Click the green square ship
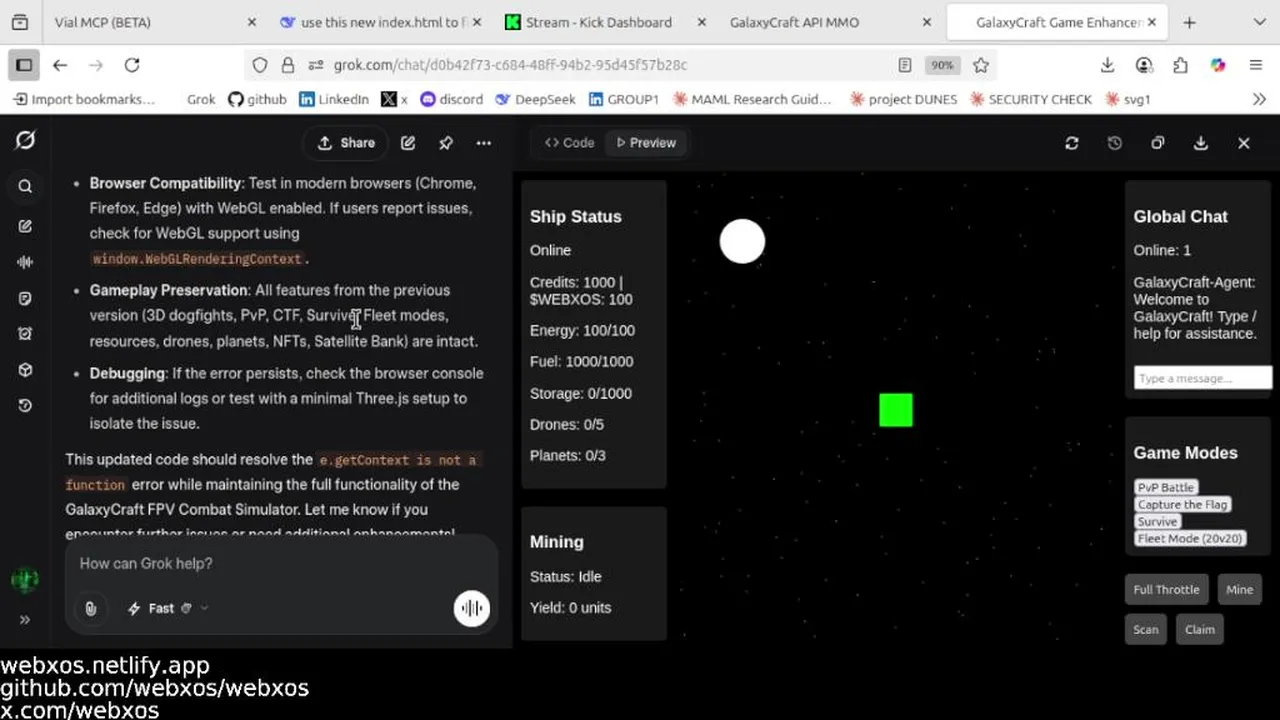 [x=896, y=410]
